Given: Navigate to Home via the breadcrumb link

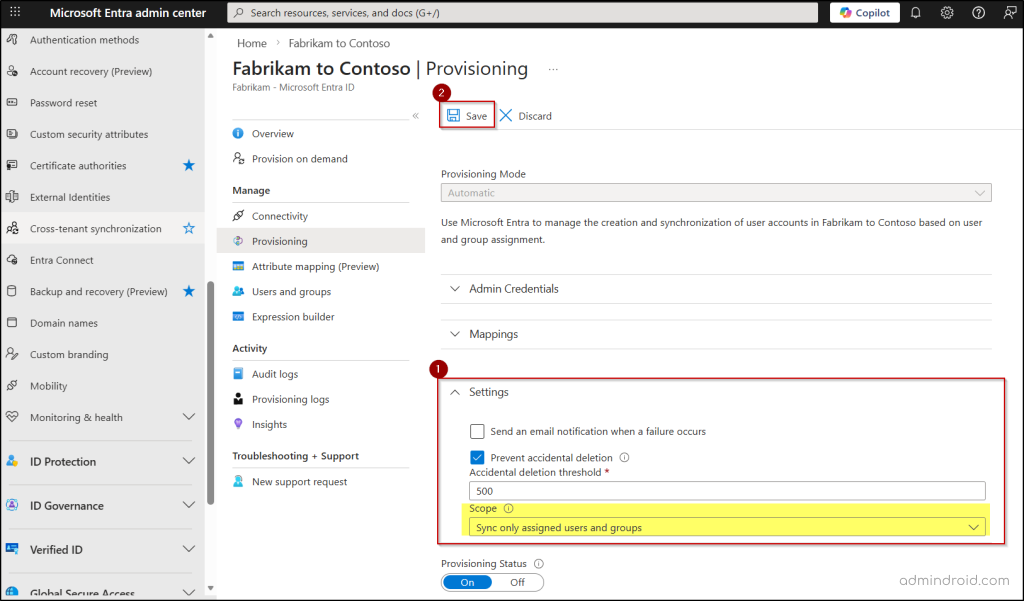Looking at the screenshot, I should (251, 43).
